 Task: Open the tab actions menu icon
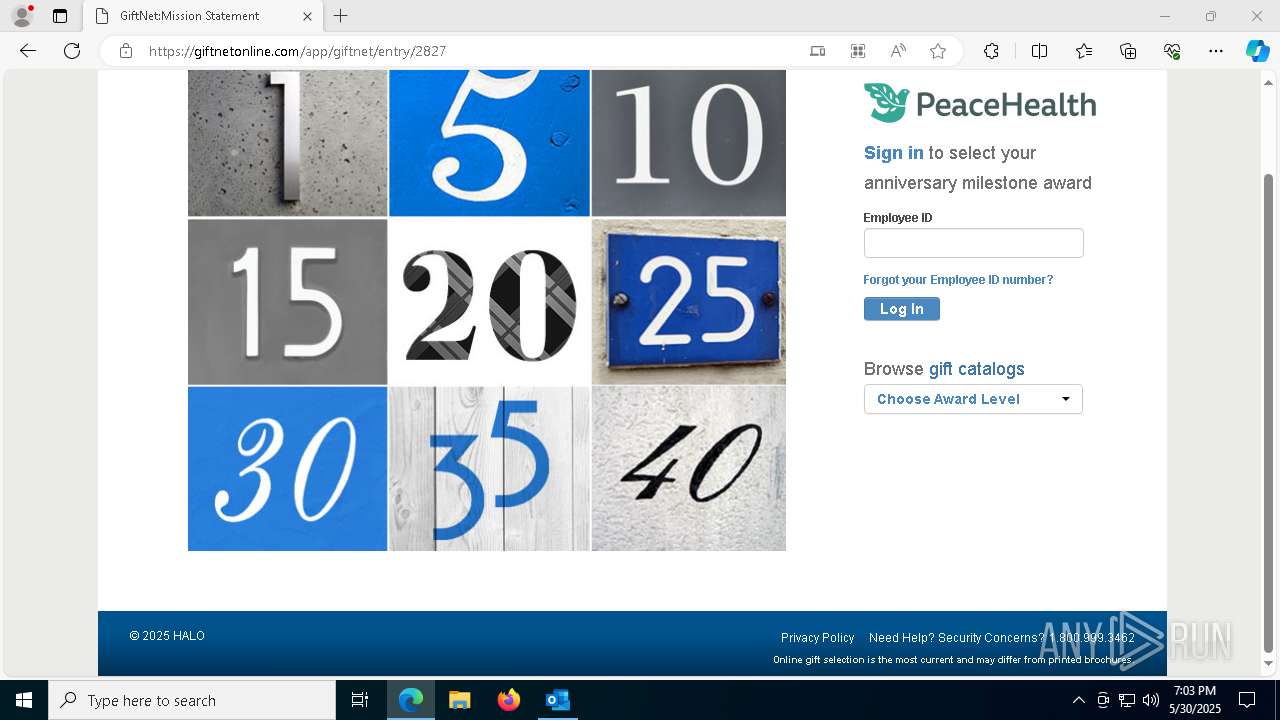click(60, 16)
